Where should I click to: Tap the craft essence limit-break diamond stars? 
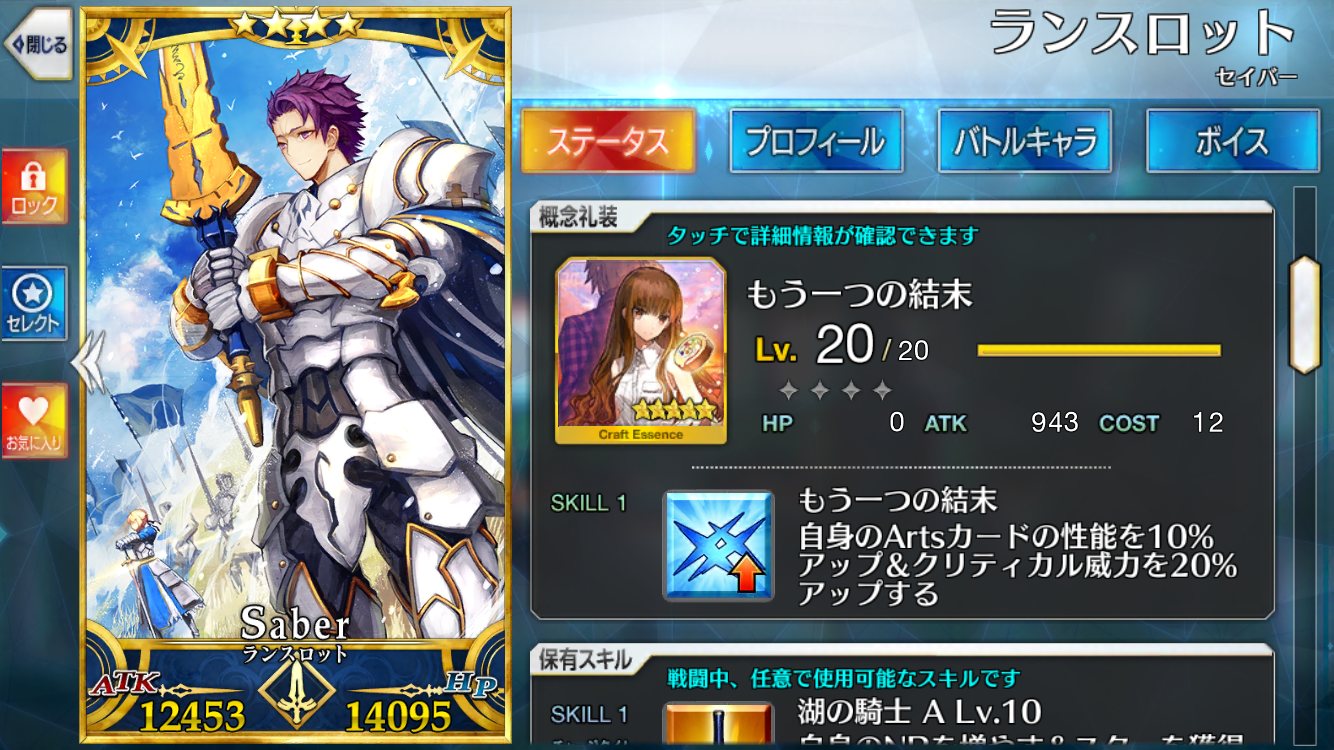(835, 390)
